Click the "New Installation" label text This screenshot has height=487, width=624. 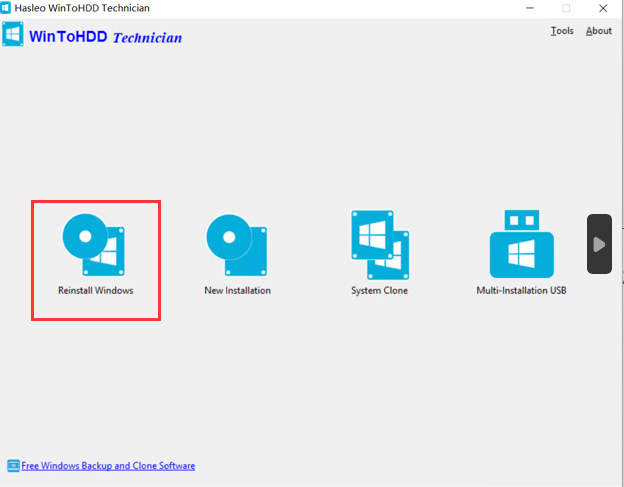238,290
